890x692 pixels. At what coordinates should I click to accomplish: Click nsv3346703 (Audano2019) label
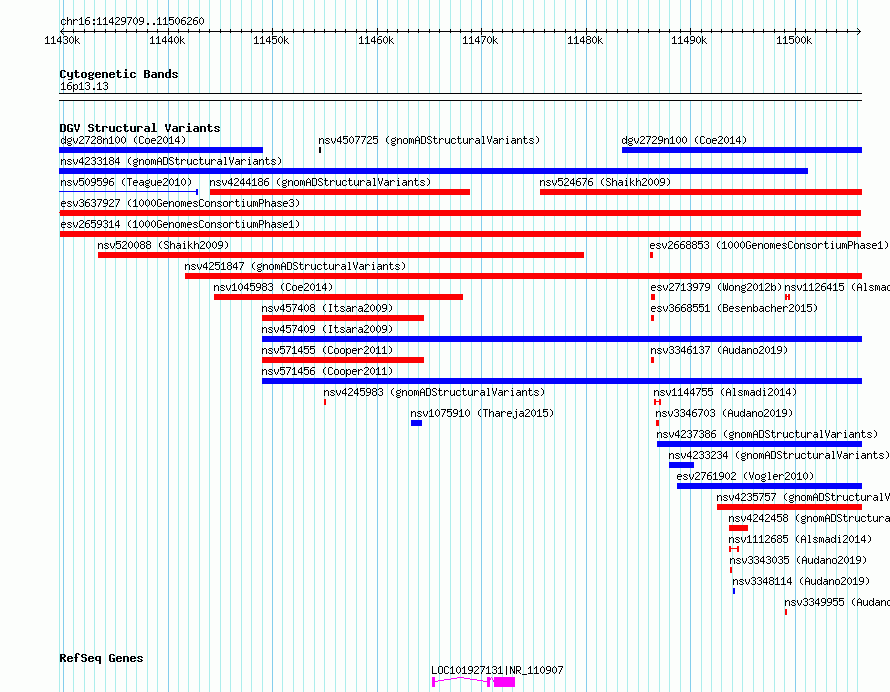pos(724,413)
